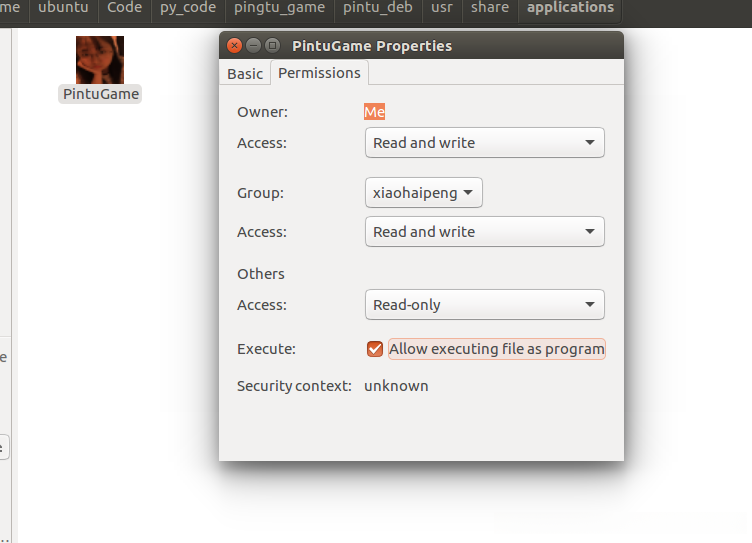
Task: Open the Group access dropdown
Action: pyautogui.click(x=484, y=232)
